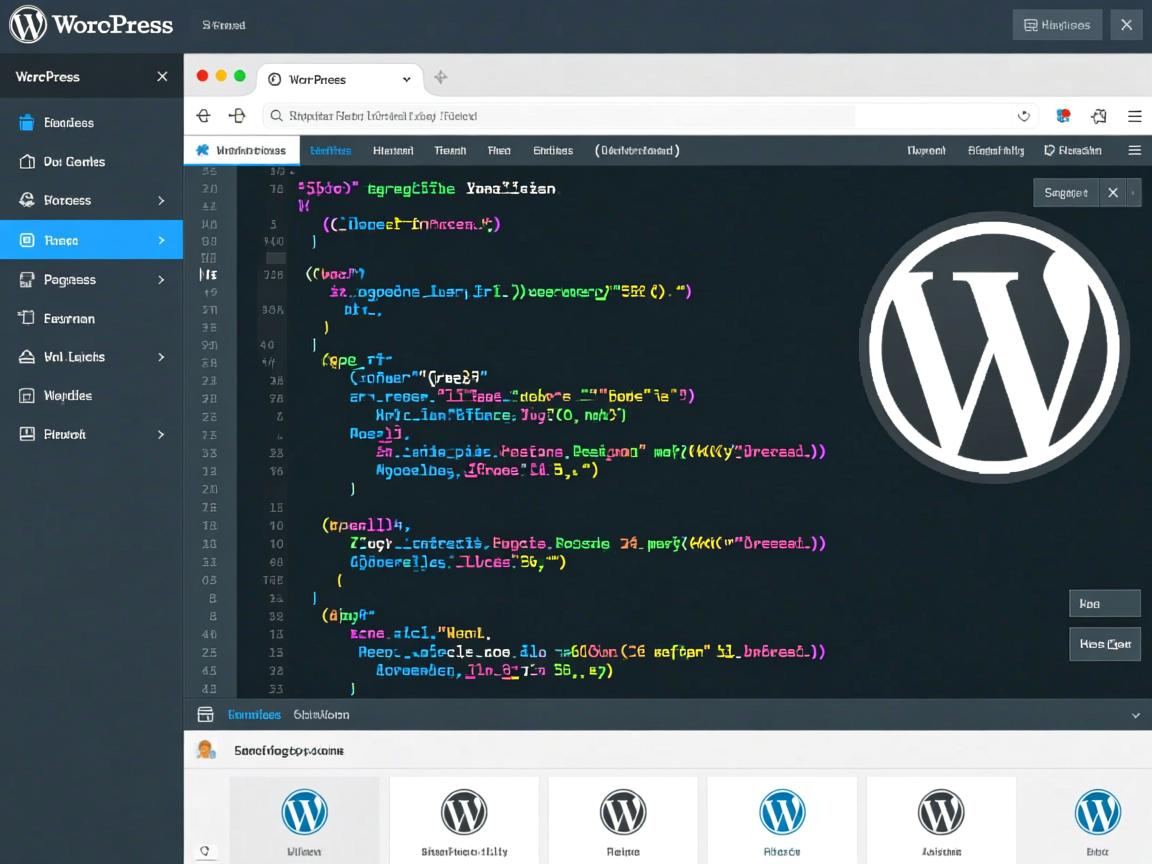Image resolution: width=1152 pixels, height=864 pixels.
Task: Open a new browser tab with the plus icon
Action: coord(440,78)
